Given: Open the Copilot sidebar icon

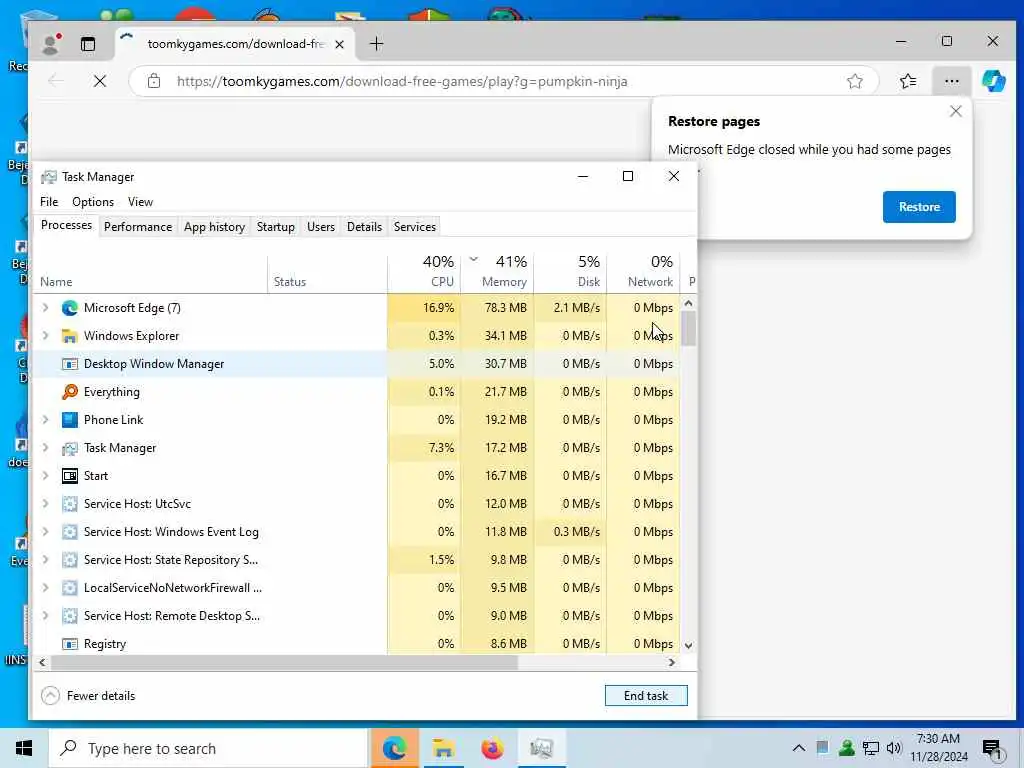Looking at the screenshot, I should click(993, 81).
